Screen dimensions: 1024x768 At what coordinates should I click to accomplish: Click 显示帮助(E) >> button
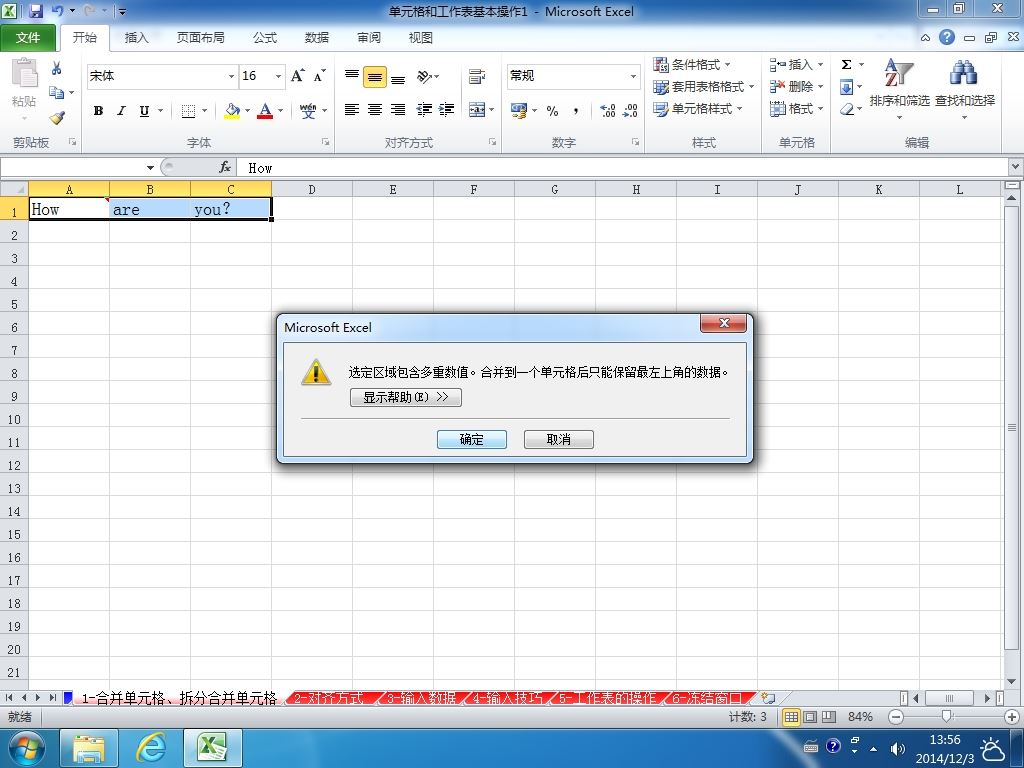[x=406, y=397]
